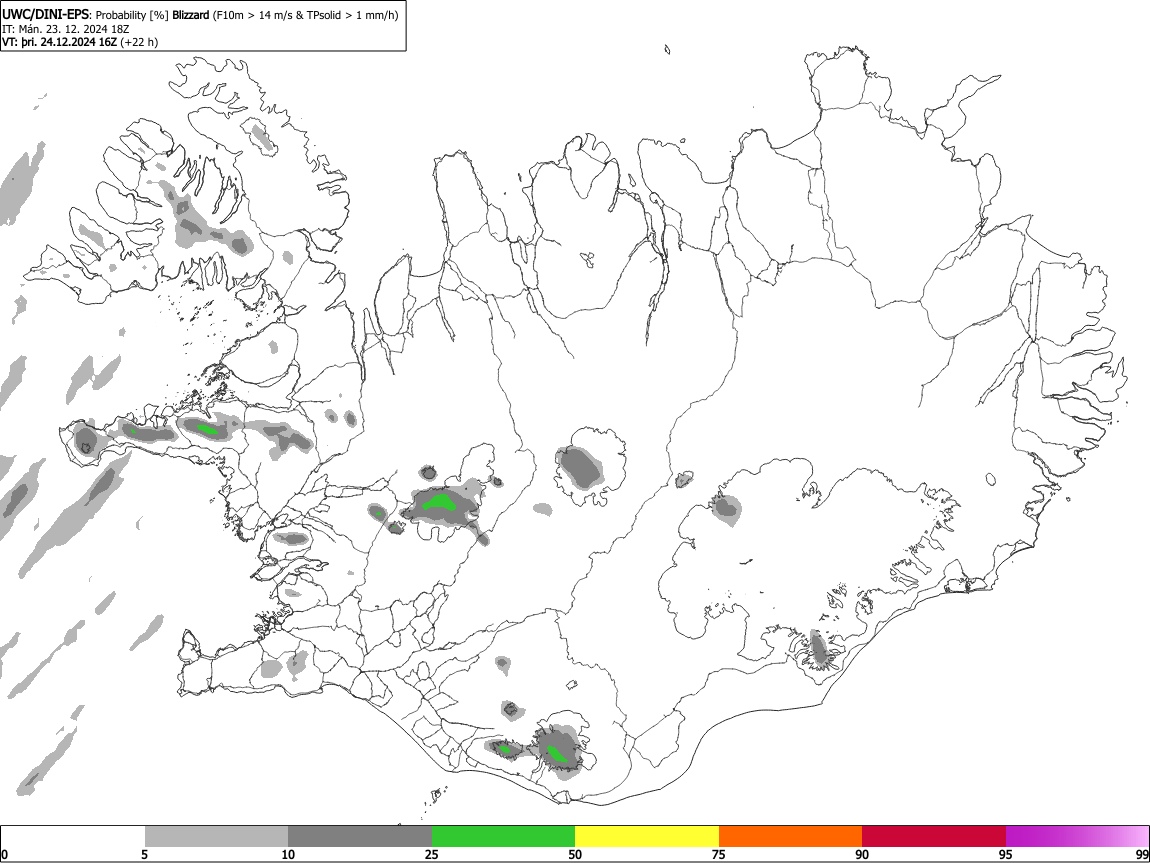The height and width of the screenshot is (863, 1150).
Task: Click the green 25-50% legend swatch
Action: click(x=503, y=837)
